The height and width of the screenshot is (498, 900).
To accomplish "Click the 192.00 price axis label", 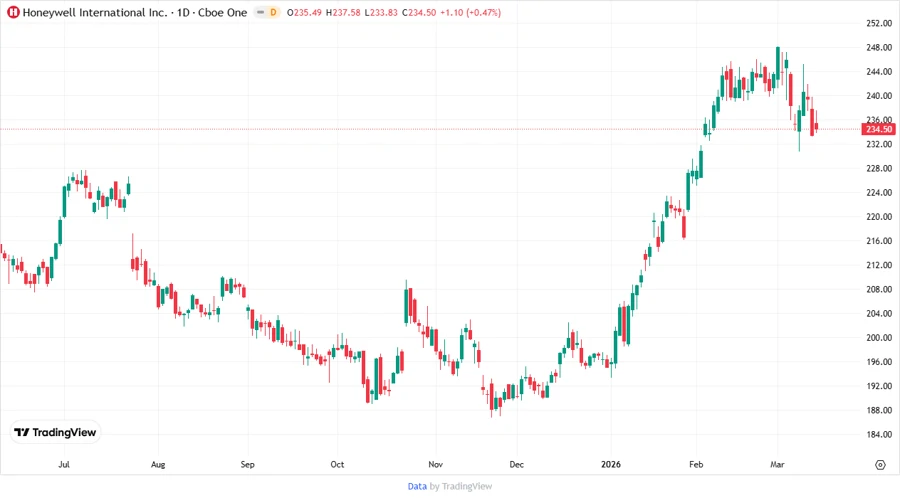I will (x=879, y=386).
